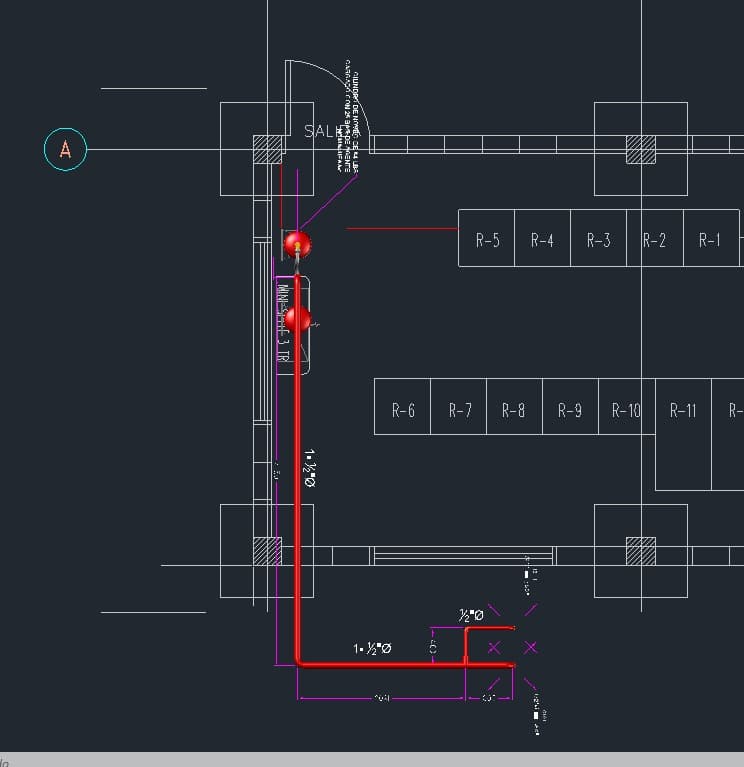Select the short red ½" branch pipe
This screenshot has width=744, height=767.
490,629
